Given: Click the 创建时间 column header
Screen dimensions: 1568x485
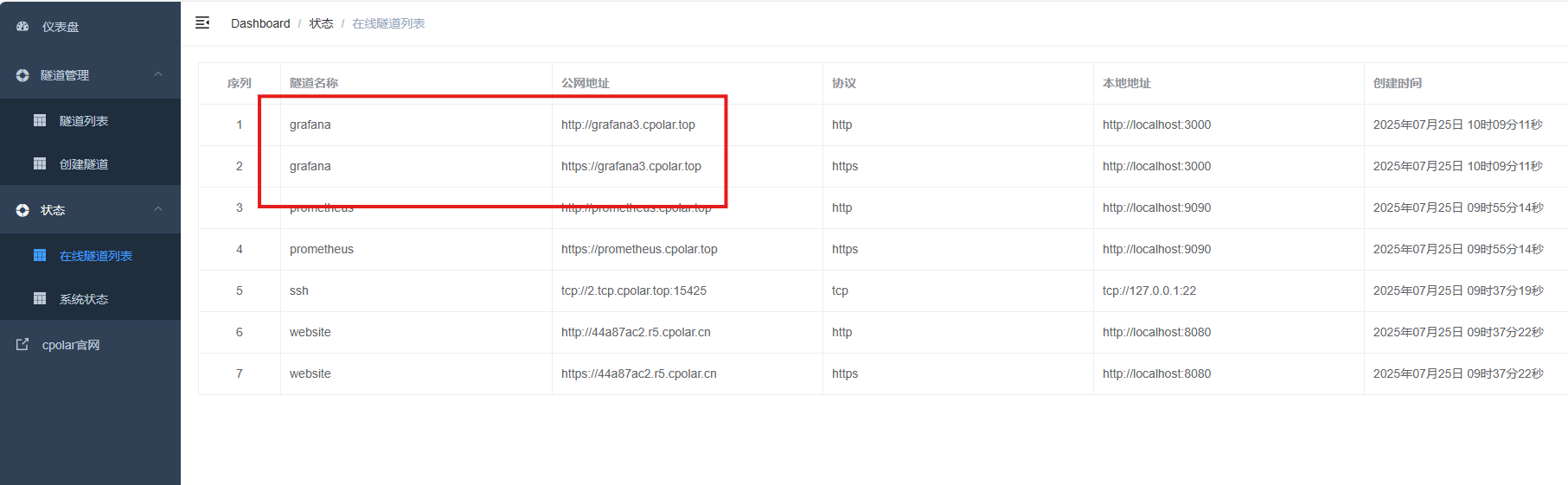Looking at the screenshot, I should [1397, 83].
